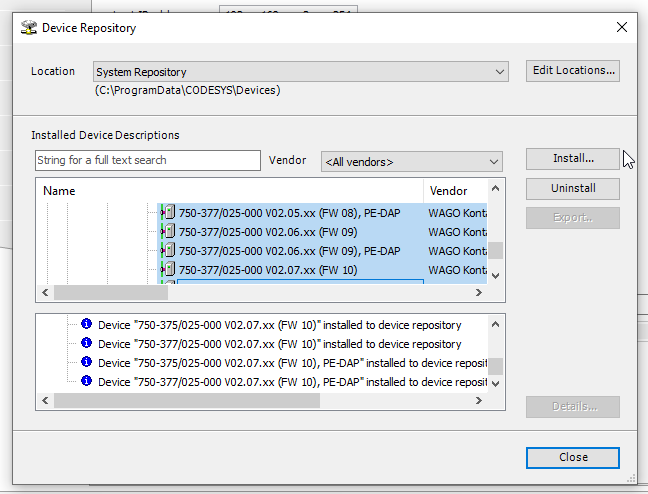Open the Location dropdown showing System Repository

click(x=300, y=72)
